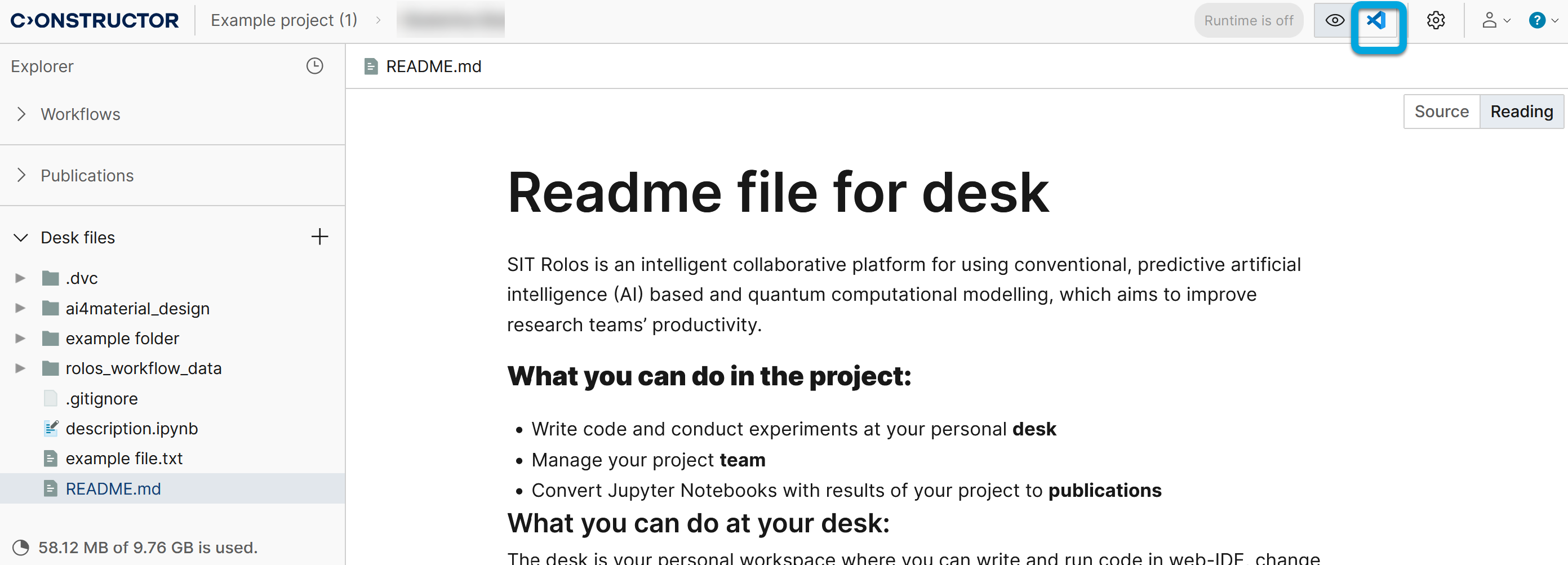Add a new desk file with plus
The image size is (1568, 565).
click(319, 237)
